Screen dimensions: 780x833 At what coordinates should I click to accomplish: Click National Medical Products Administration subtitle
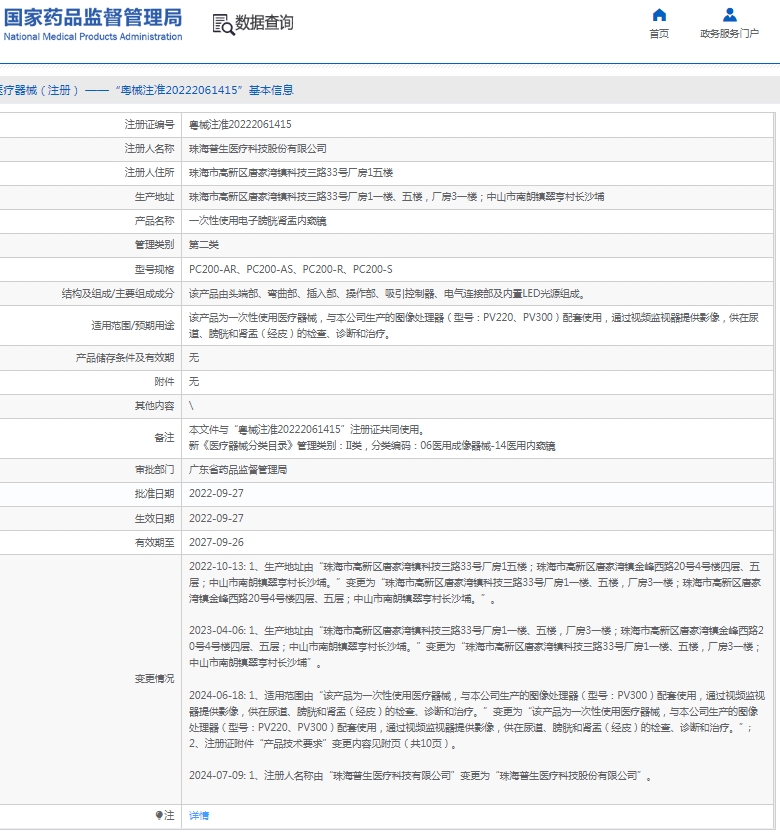coord(92,37)
